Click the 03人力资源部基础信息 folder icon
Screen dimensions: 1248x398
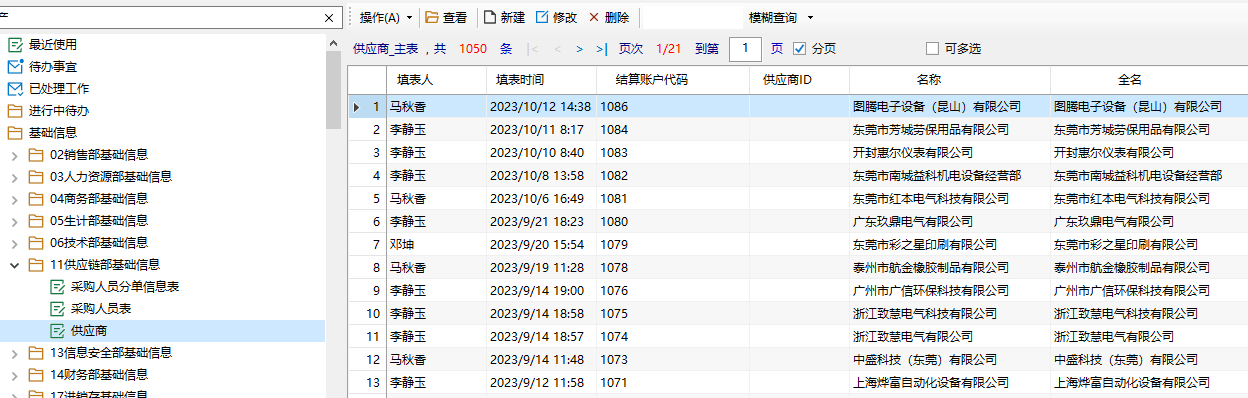point(37,177)
